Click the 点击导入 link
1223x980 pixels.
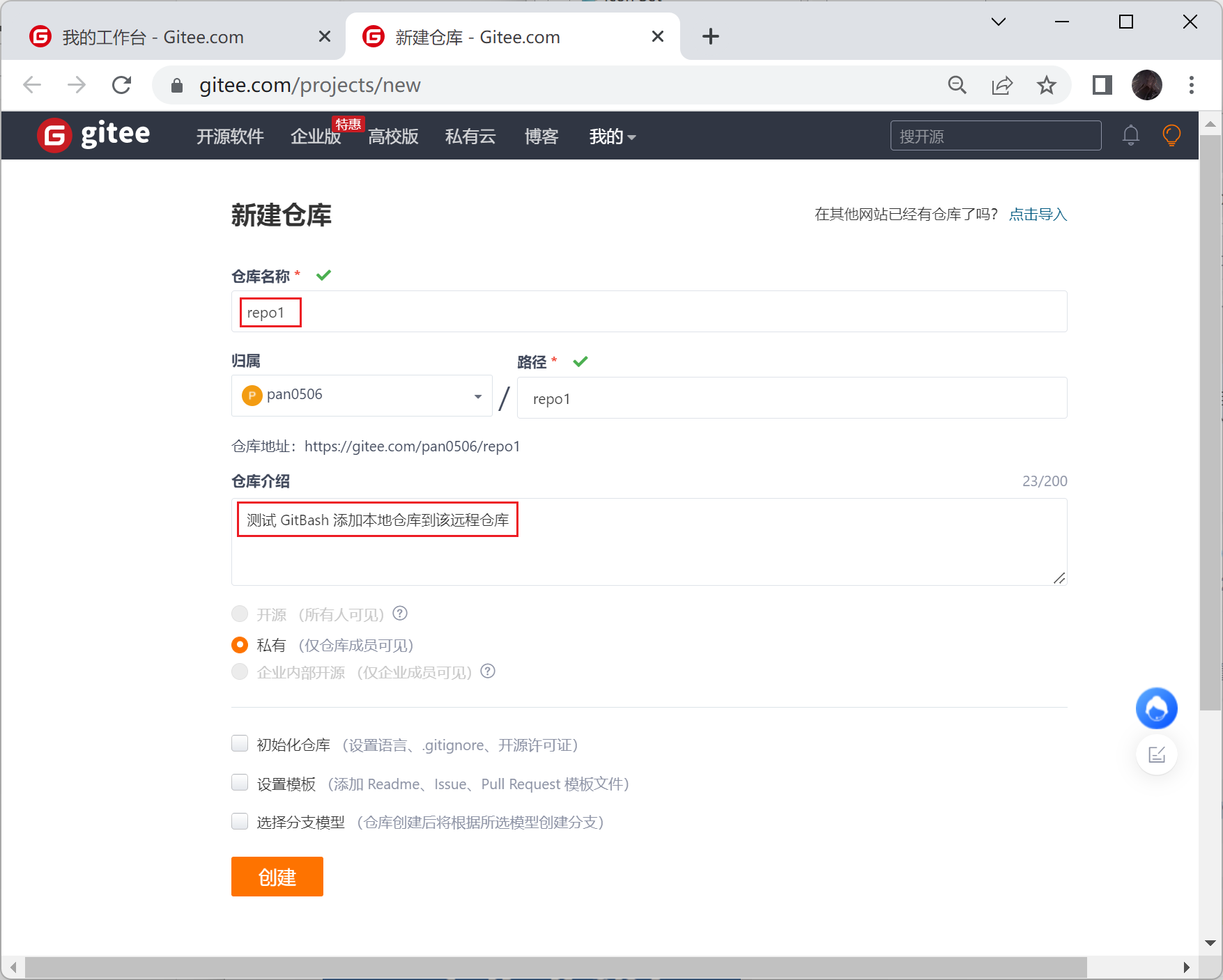(1038, 215)
